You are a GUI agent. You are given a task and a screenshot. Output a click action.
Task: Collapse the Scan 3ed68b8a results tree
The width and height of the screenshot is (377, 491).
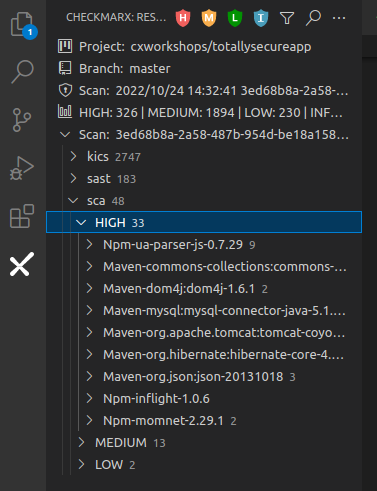[65, 135]
